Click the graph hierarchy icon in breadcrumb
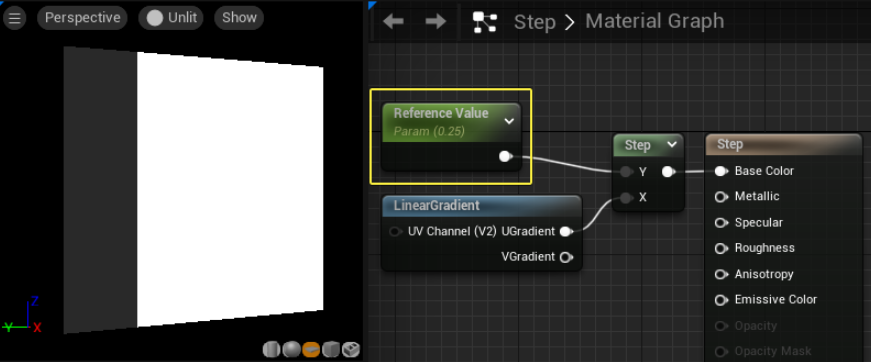This screenshot has width=871, height=362. (x=484, y=22)
